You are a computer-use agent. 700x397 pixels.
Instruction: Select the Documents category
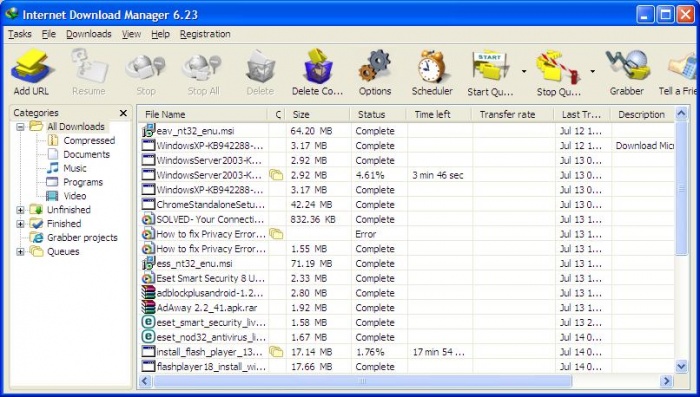(86, 155)
